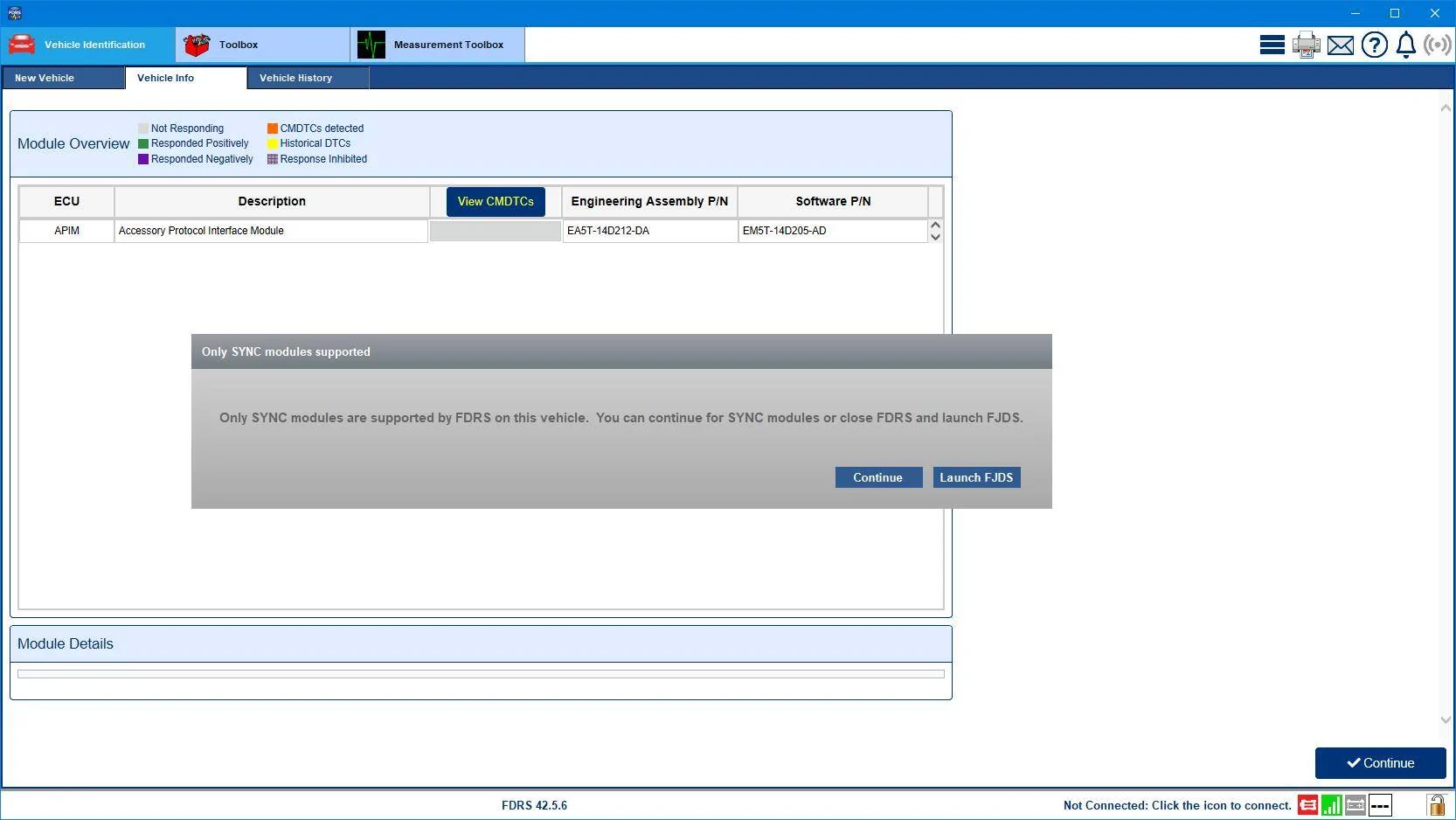
Task: Click the module table scroll up arrow
Action: pyautogui.click(x=935, y=225)
